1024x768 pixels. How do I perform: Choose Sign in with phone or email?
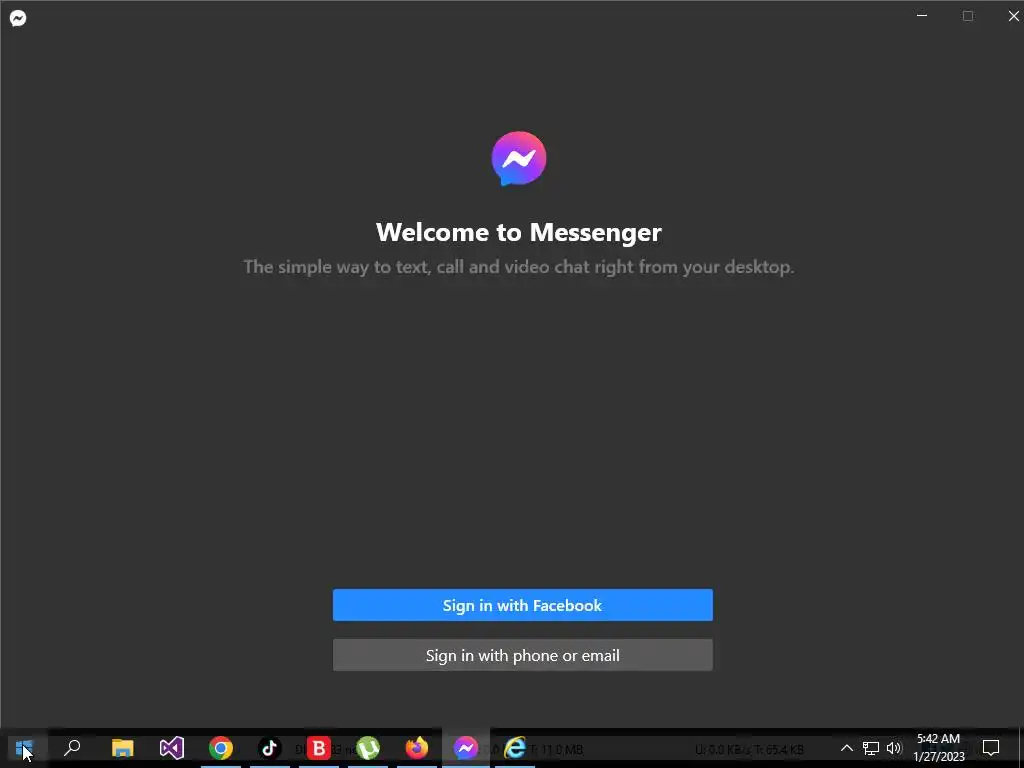pyautogui.click(x=522, y=655)
